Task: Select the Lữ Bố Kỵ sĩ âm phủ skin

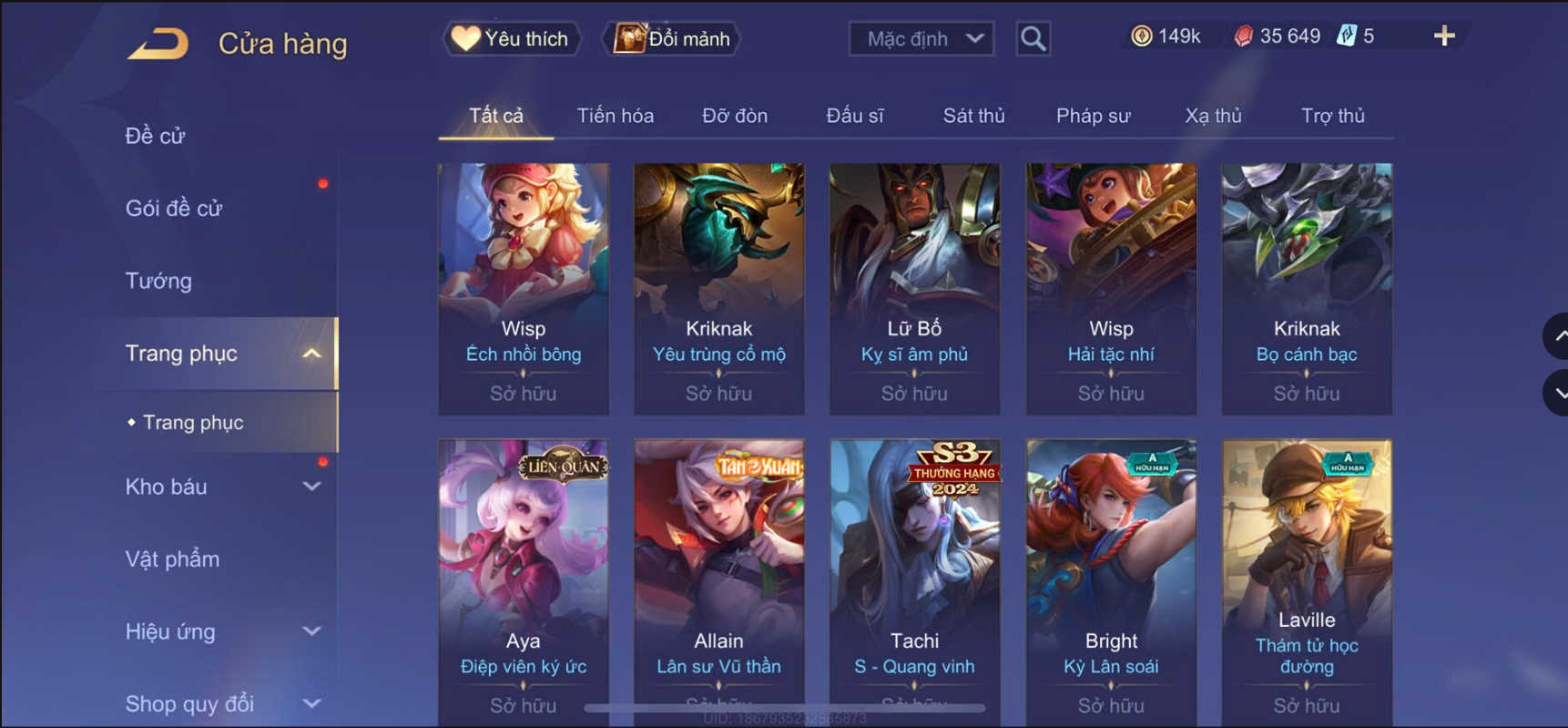Action: click(x=914, y=289)
